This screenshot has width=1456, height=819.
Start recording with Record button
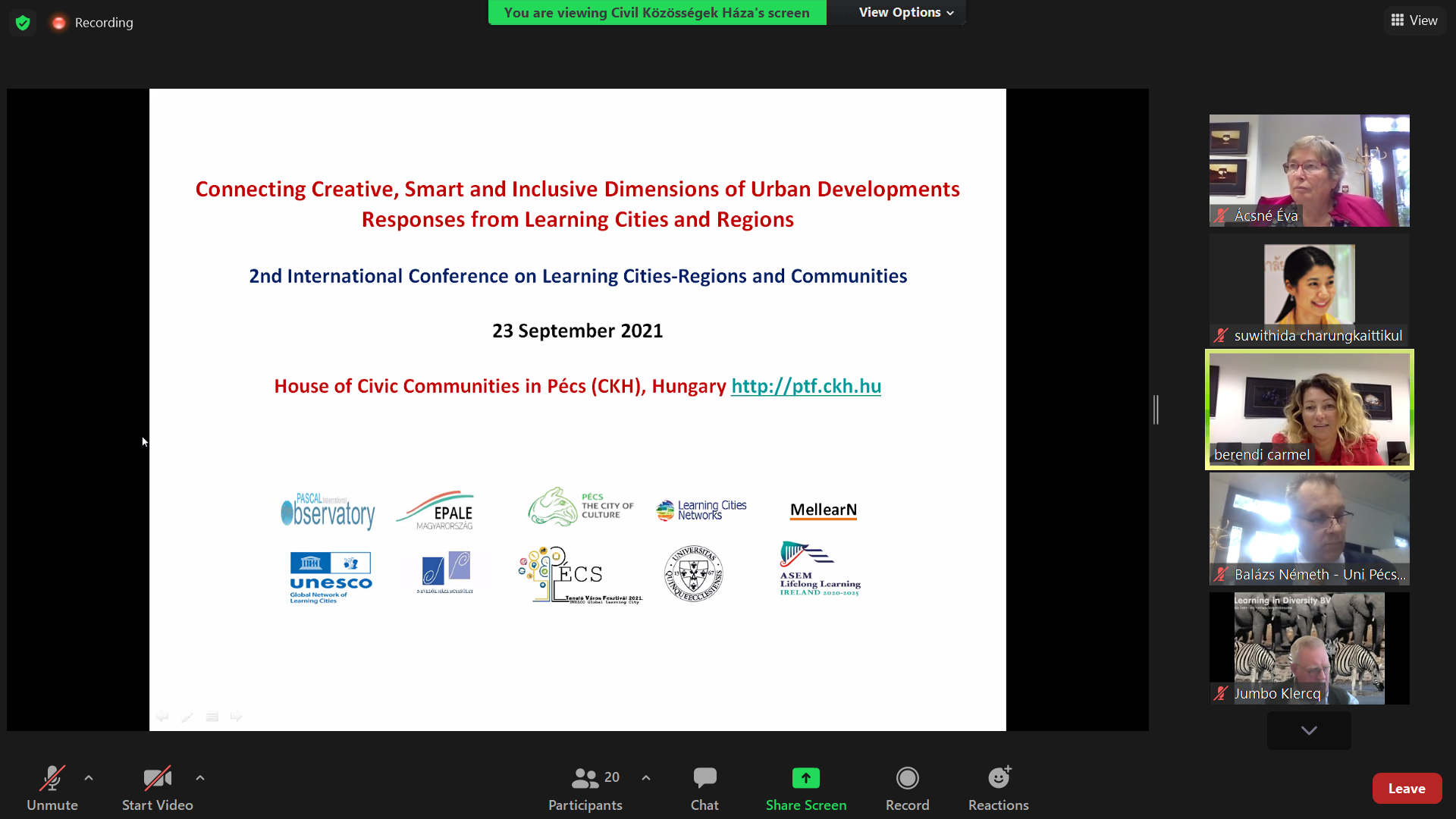907,788
